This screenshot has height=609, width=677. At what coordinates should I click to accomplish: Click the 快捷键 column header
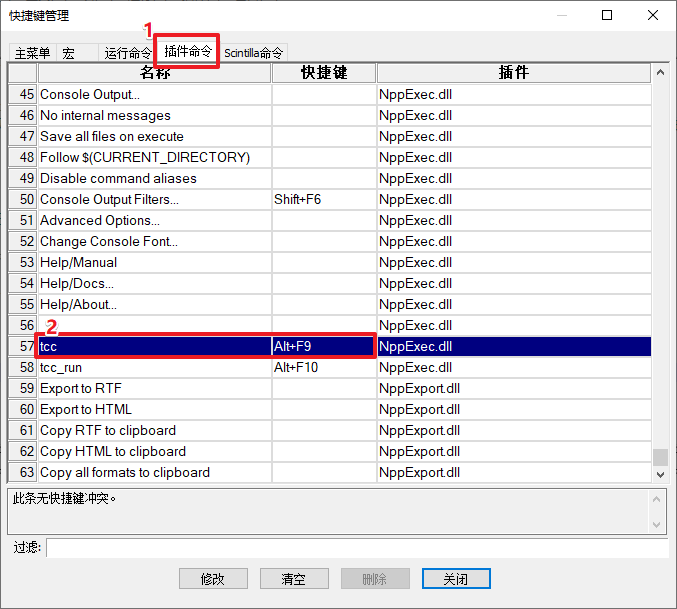pos(324,73)
